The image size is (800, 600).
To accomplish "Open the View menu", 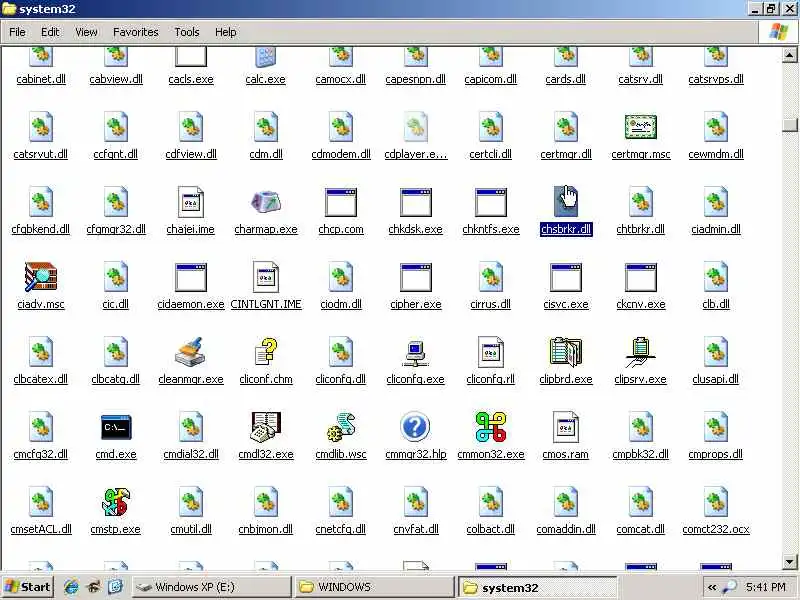I will pyautogui.click(x=86, y=32).
